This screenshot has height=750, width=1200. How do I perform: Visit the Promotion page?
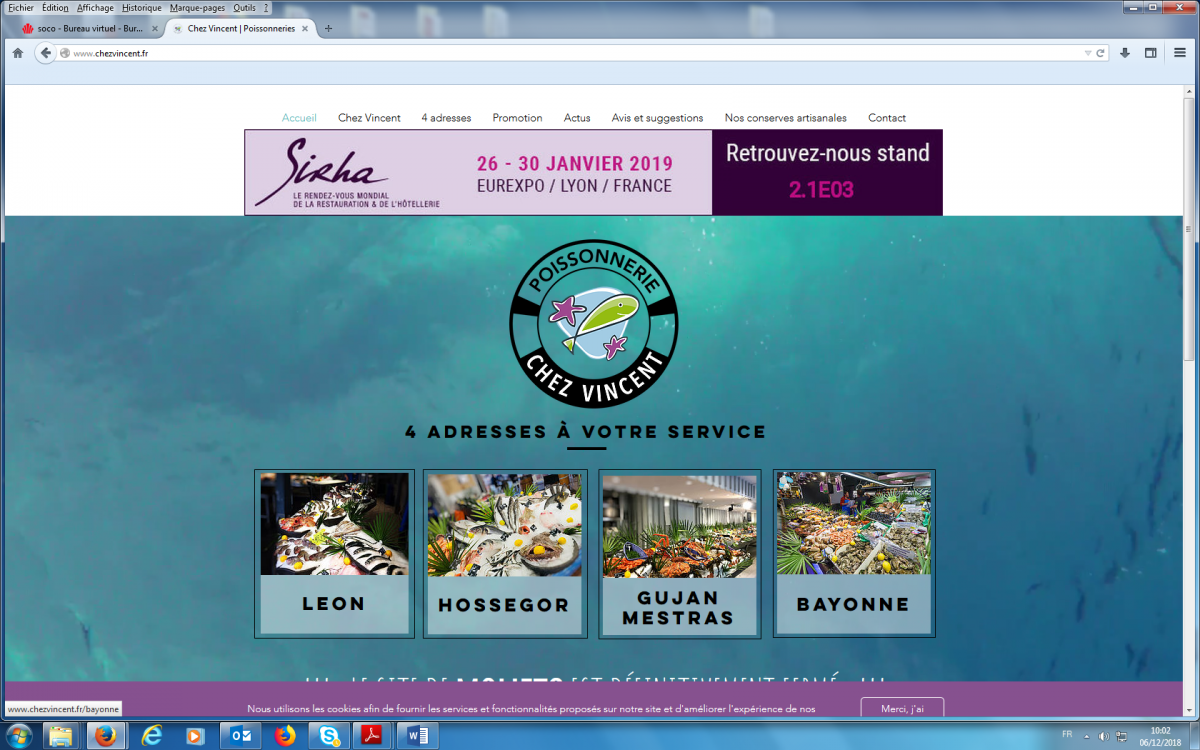click(x=517, y=118)
